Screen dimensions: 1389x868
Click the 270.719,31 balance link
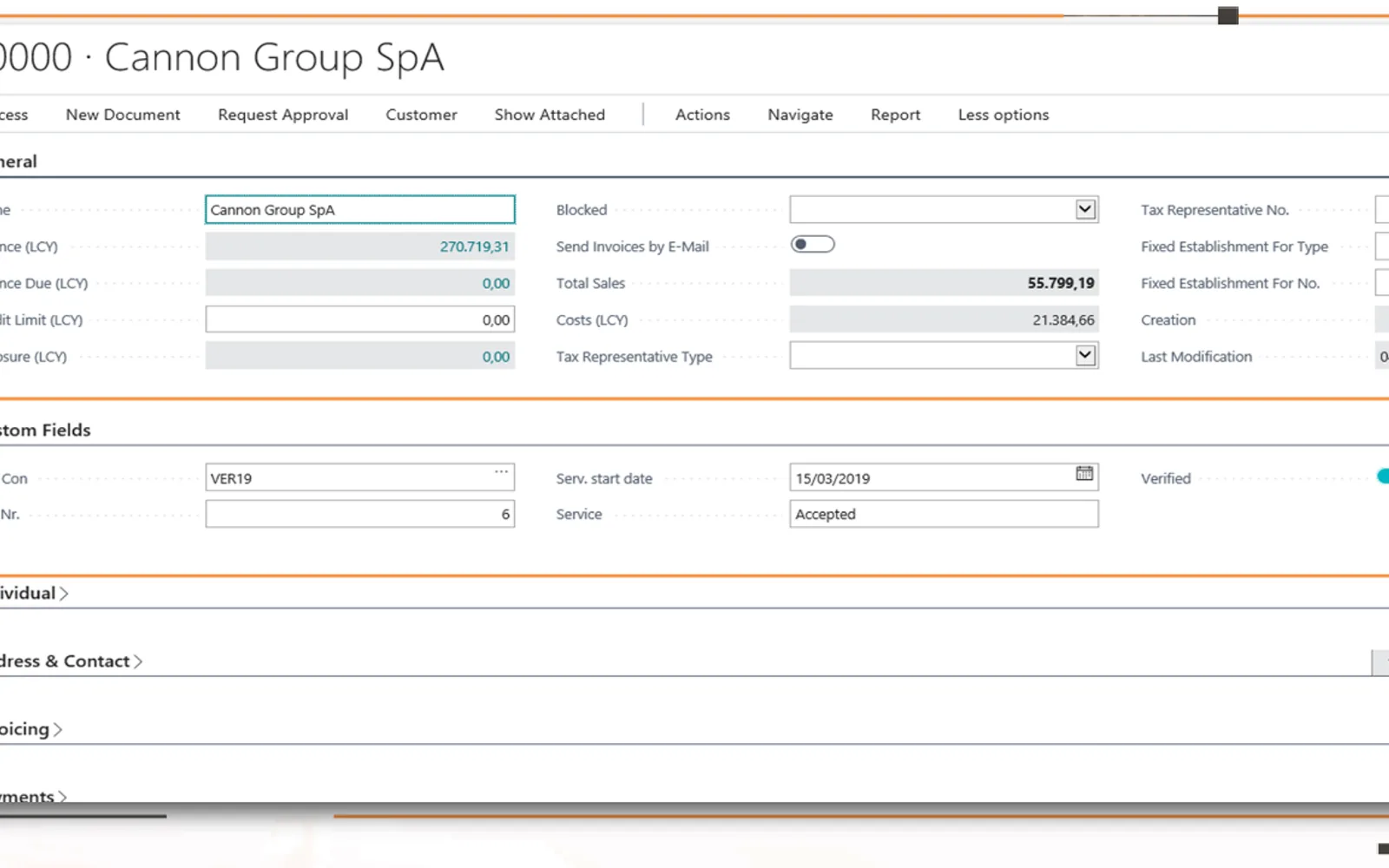[474, 247]
